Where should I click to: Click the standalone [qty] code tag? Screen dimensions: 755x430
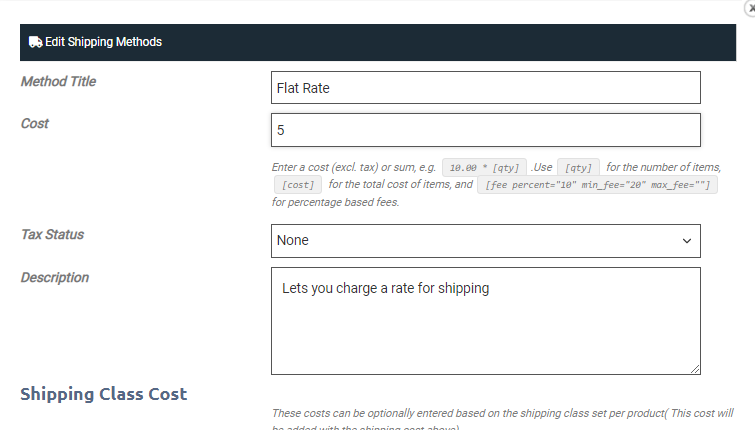pyautogui.click(x=578, y=168)
